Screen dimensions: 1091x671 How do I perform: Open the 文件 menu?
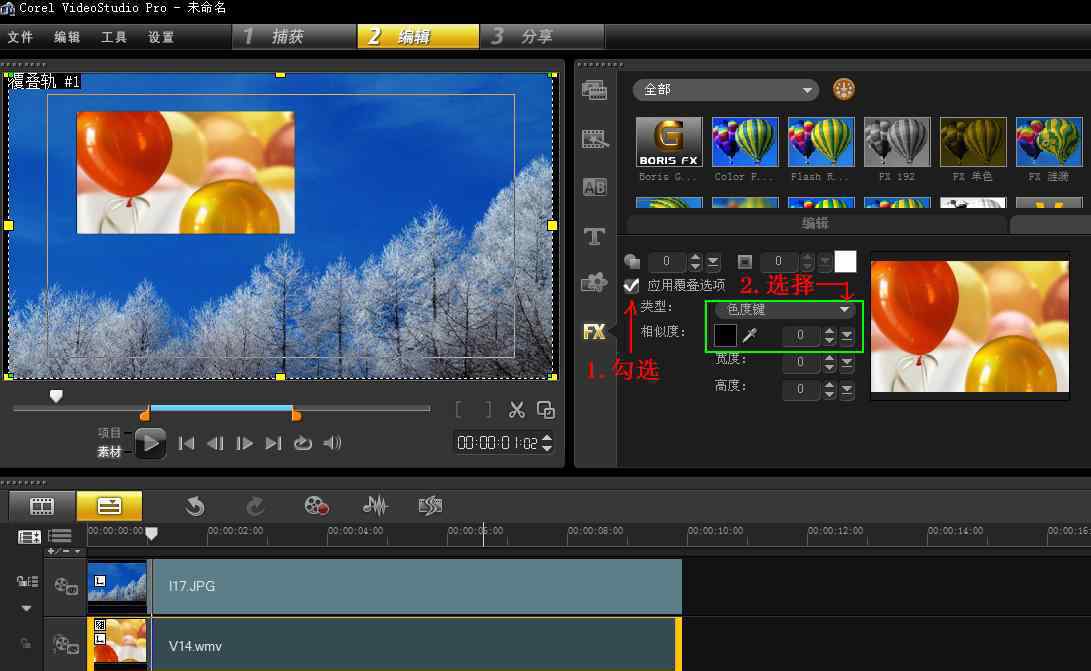pos(20,37)
